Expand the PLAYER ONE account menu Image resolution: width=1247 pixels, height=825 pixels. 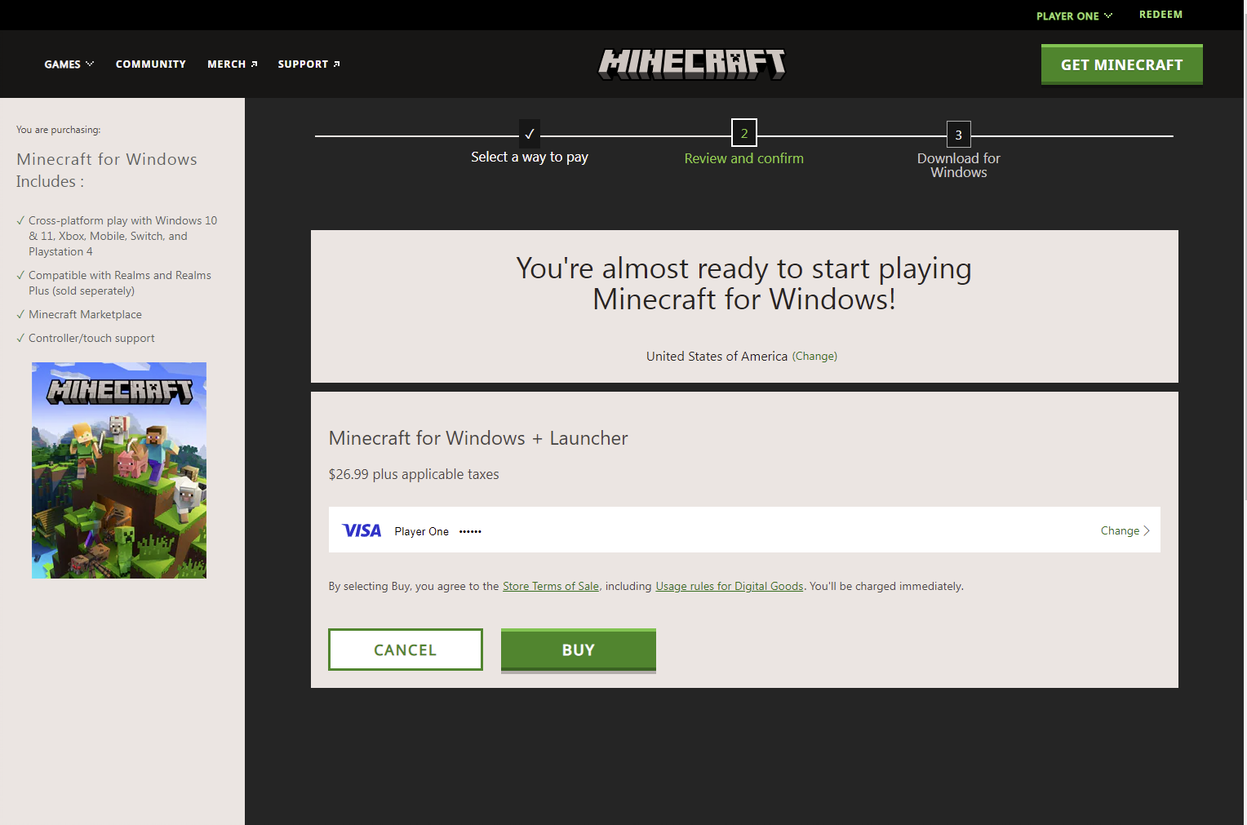1073,15
